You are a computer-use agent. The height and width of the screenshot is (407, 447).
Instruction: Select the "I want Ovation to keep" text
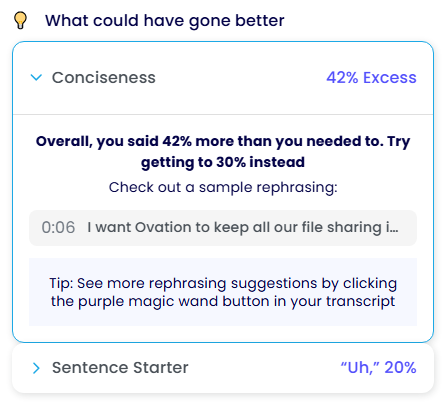point(149,227)
